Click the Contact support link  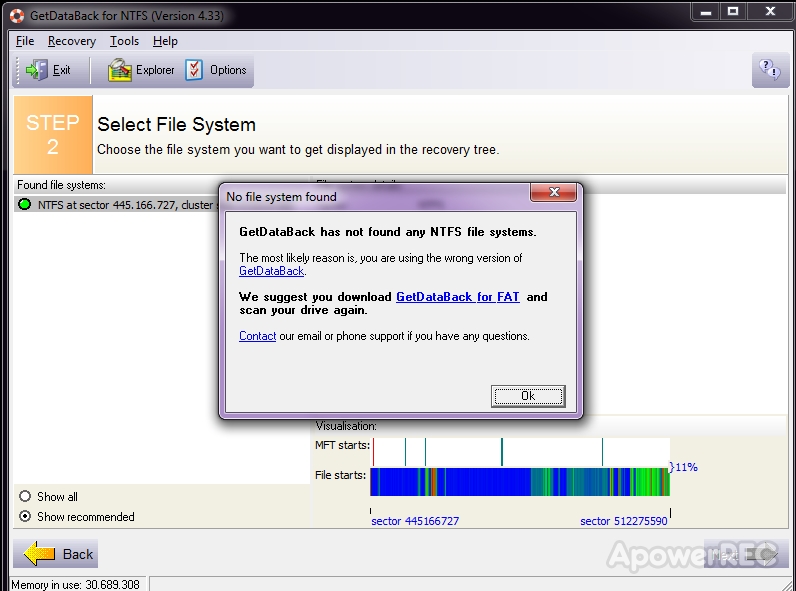(x=257, y=336)
